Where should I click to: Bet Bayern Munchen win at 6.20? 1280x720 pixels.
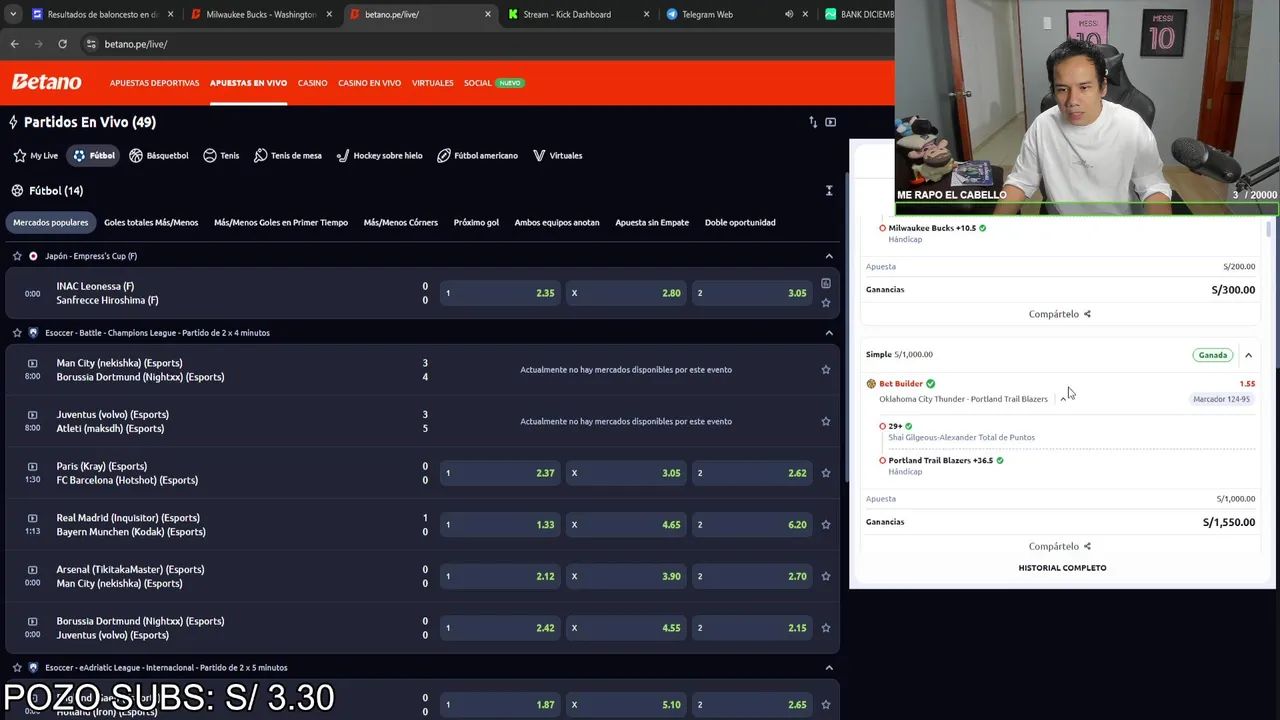click(x=752, y=525)
